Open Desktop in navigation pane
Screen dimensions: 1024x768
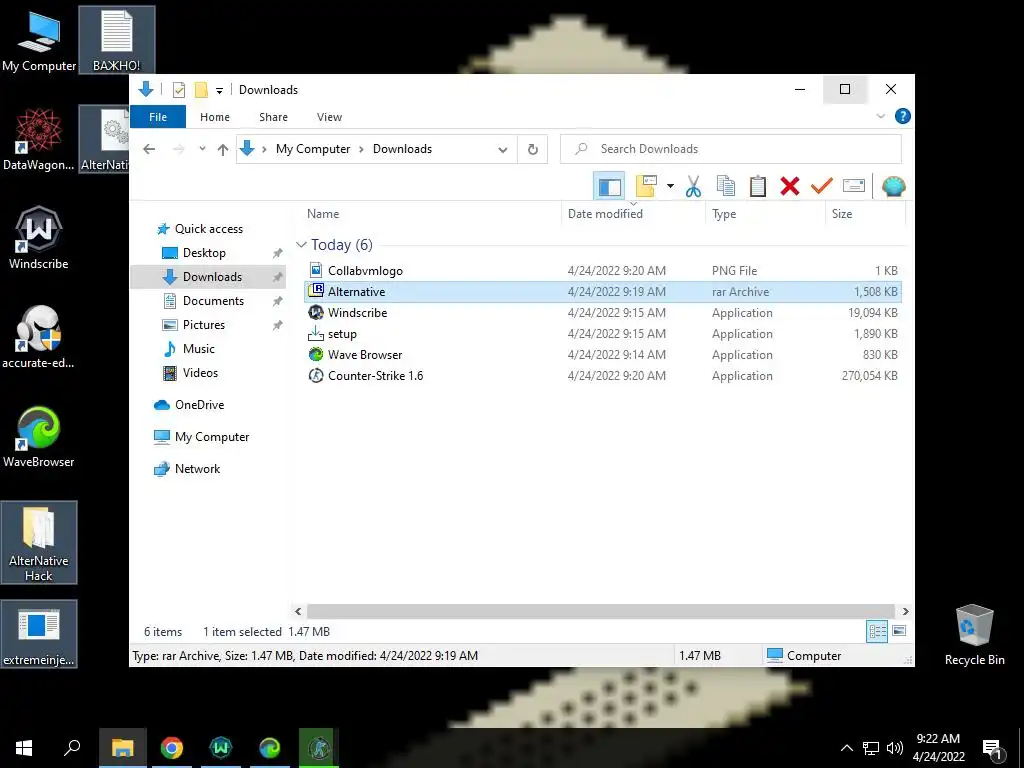204,253
